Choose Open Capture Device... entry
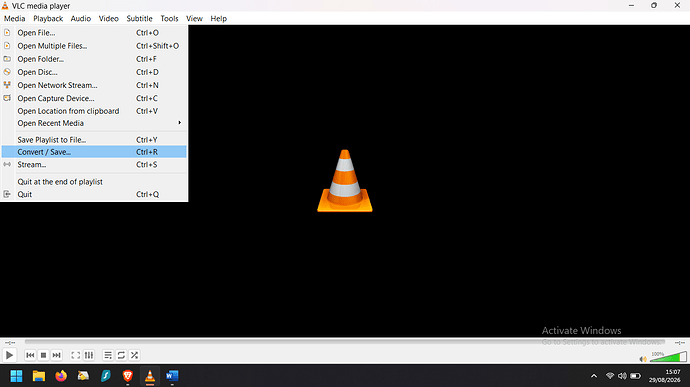This screenshot has height=387, width=690. [94, 98]
